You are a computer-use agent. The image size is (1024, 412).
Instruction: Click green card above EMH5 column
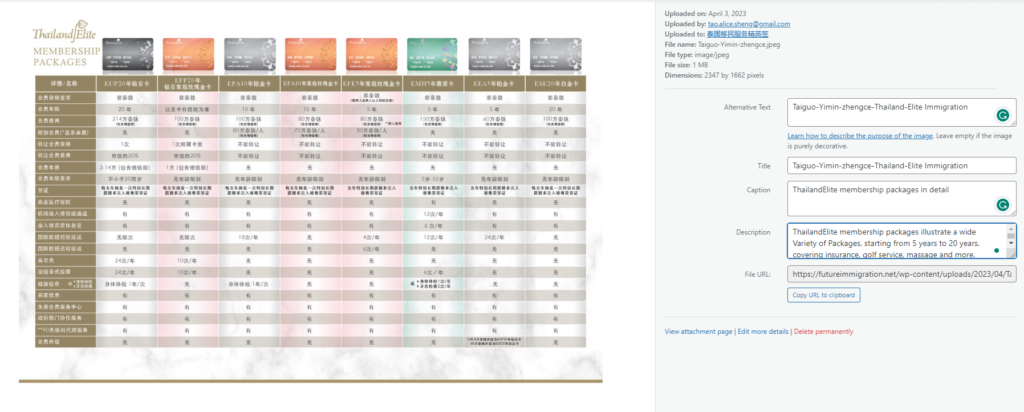(432, 55)
